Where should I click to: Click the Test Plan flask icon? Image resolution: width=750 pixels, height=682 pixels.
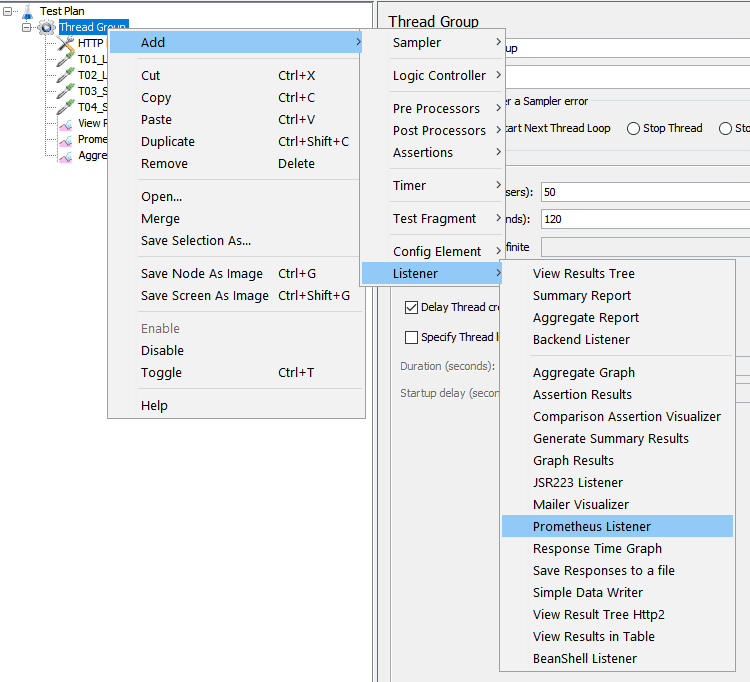[27, 11]
